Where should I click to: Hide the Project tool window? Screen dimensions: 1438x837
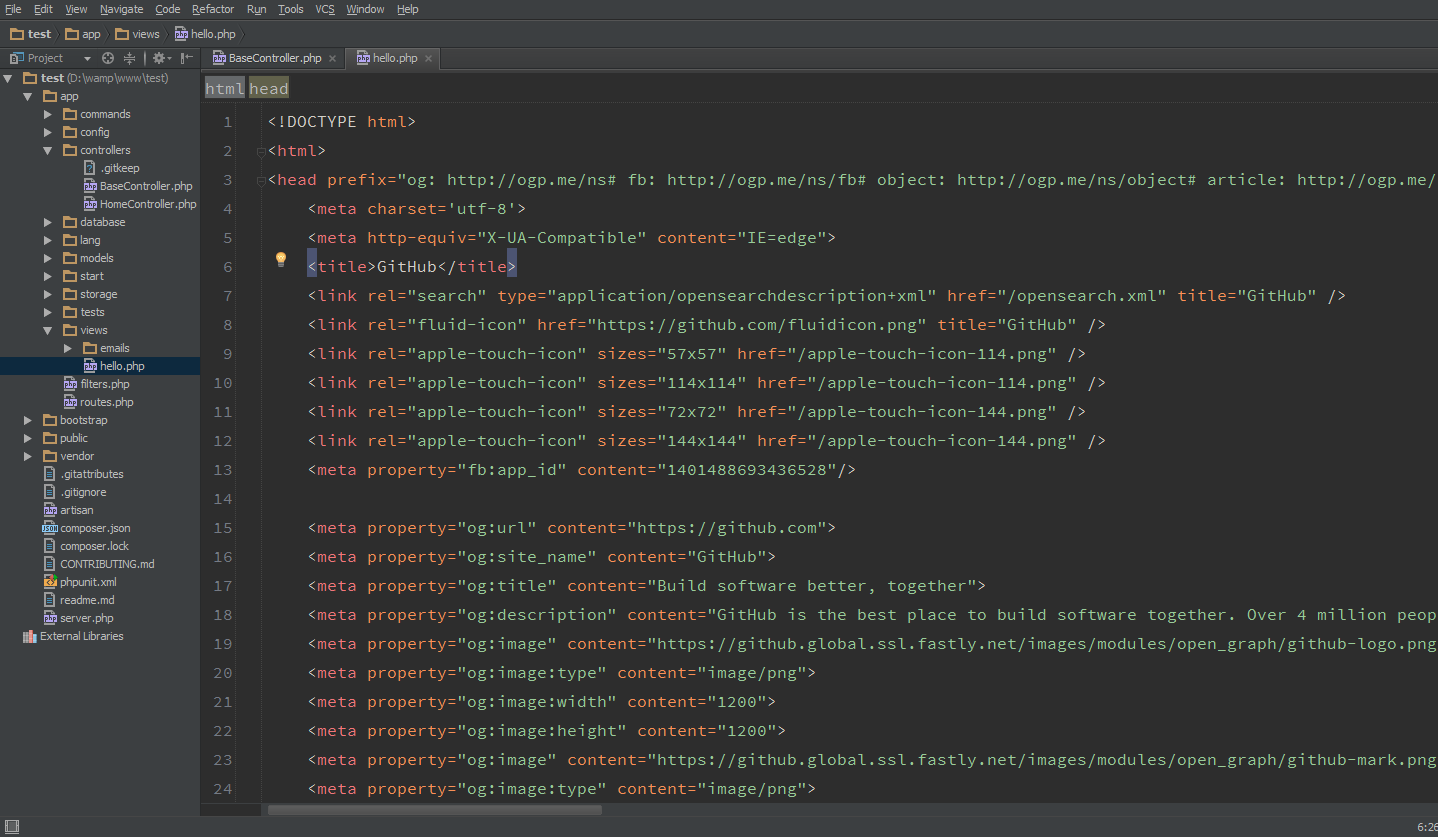pos(187,58)
